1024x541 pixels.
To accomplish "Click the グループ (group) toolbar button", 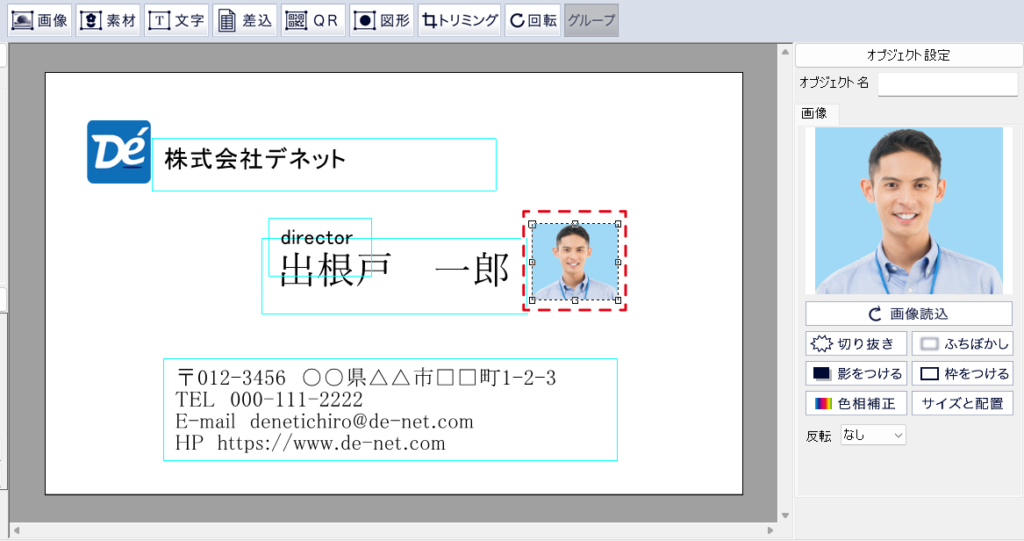I will [x=592, y=20].
